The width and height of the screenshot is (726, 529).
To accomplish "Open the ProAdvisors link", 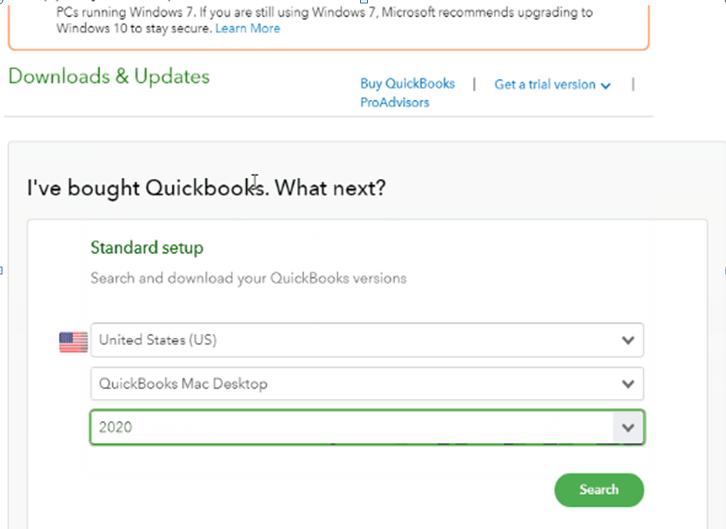I will click(394, 102).
